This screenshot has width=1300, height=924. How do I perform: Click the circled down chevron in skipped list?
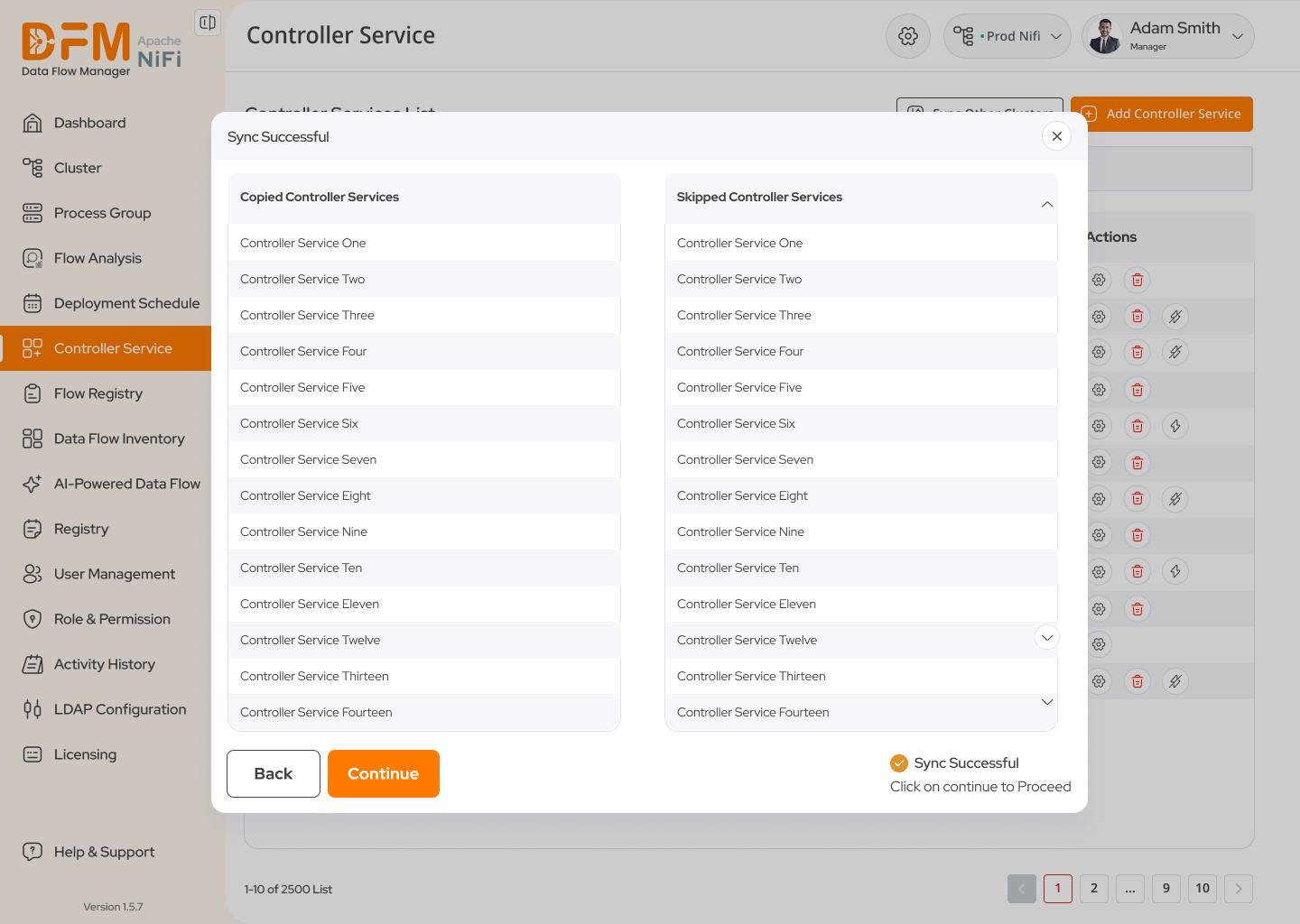coord(1047,637)
